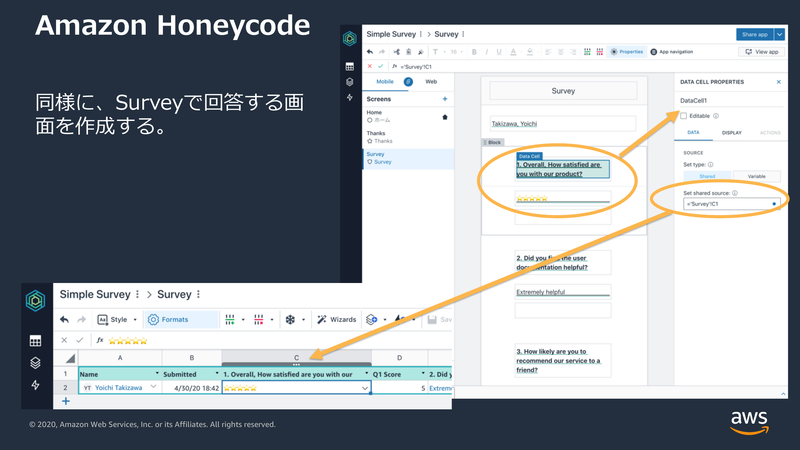Switch to Web tab
Image resolution: width=800 pixels, height=450 pixels.
[x=431, y=82]
